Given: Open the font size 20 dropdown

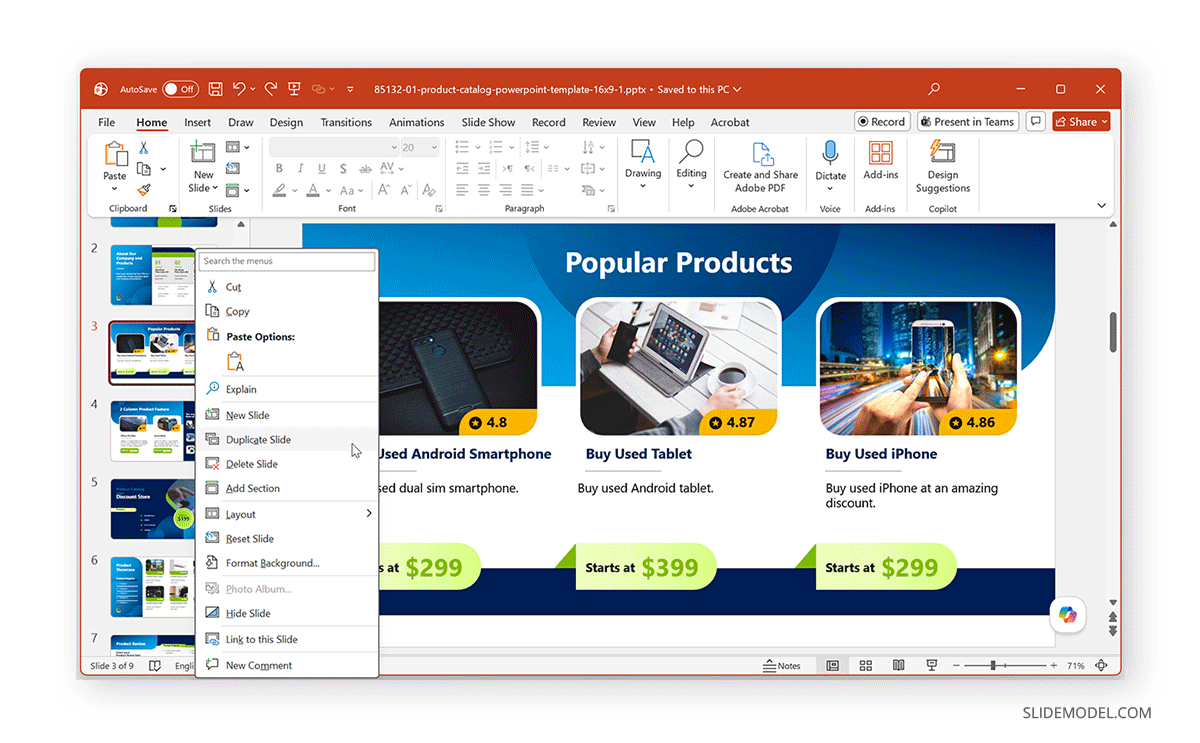Looking at the screenshot, I should click(434, 147).
